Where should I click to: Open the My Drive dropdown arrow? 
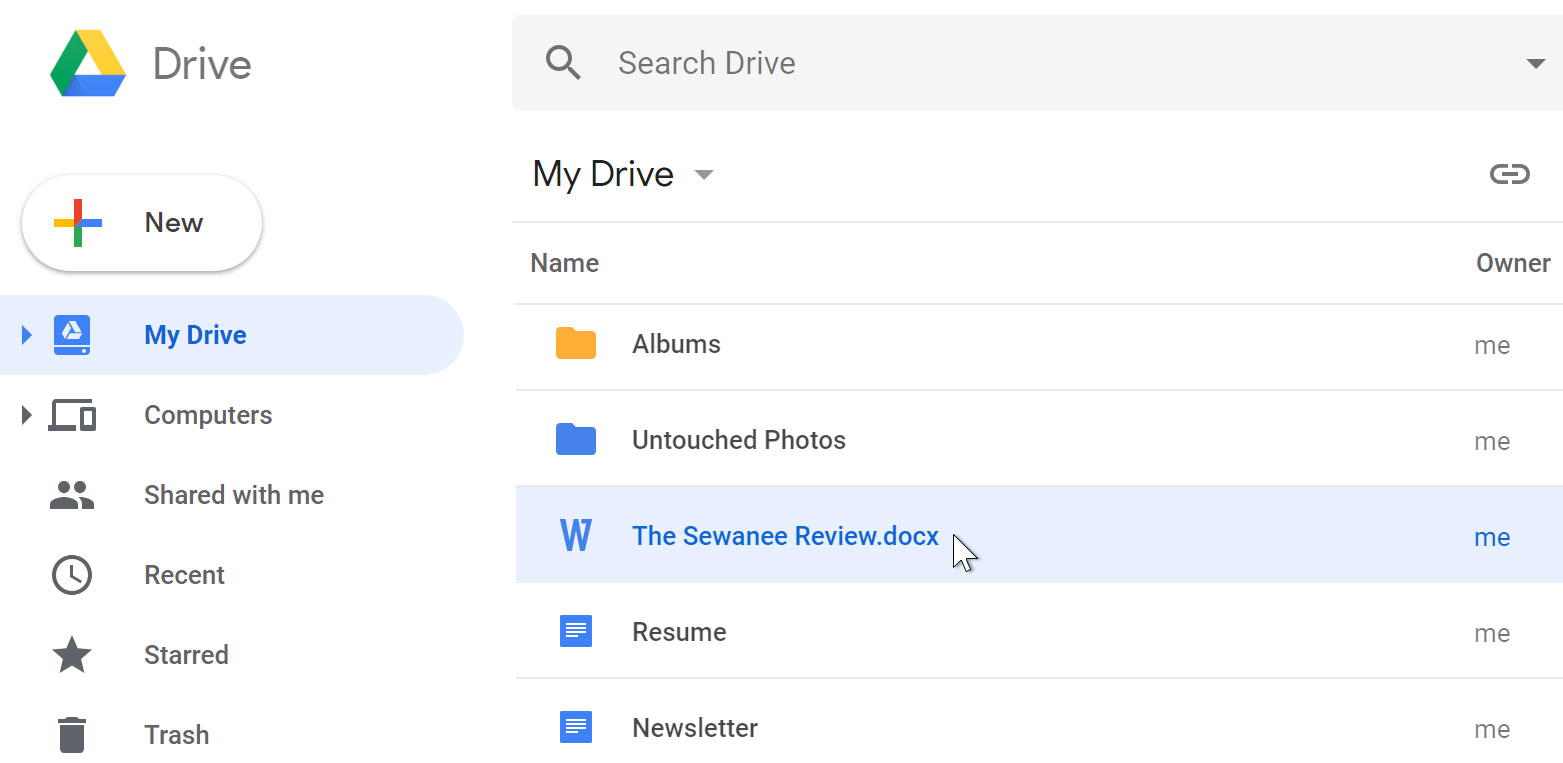tap(704, 174)
